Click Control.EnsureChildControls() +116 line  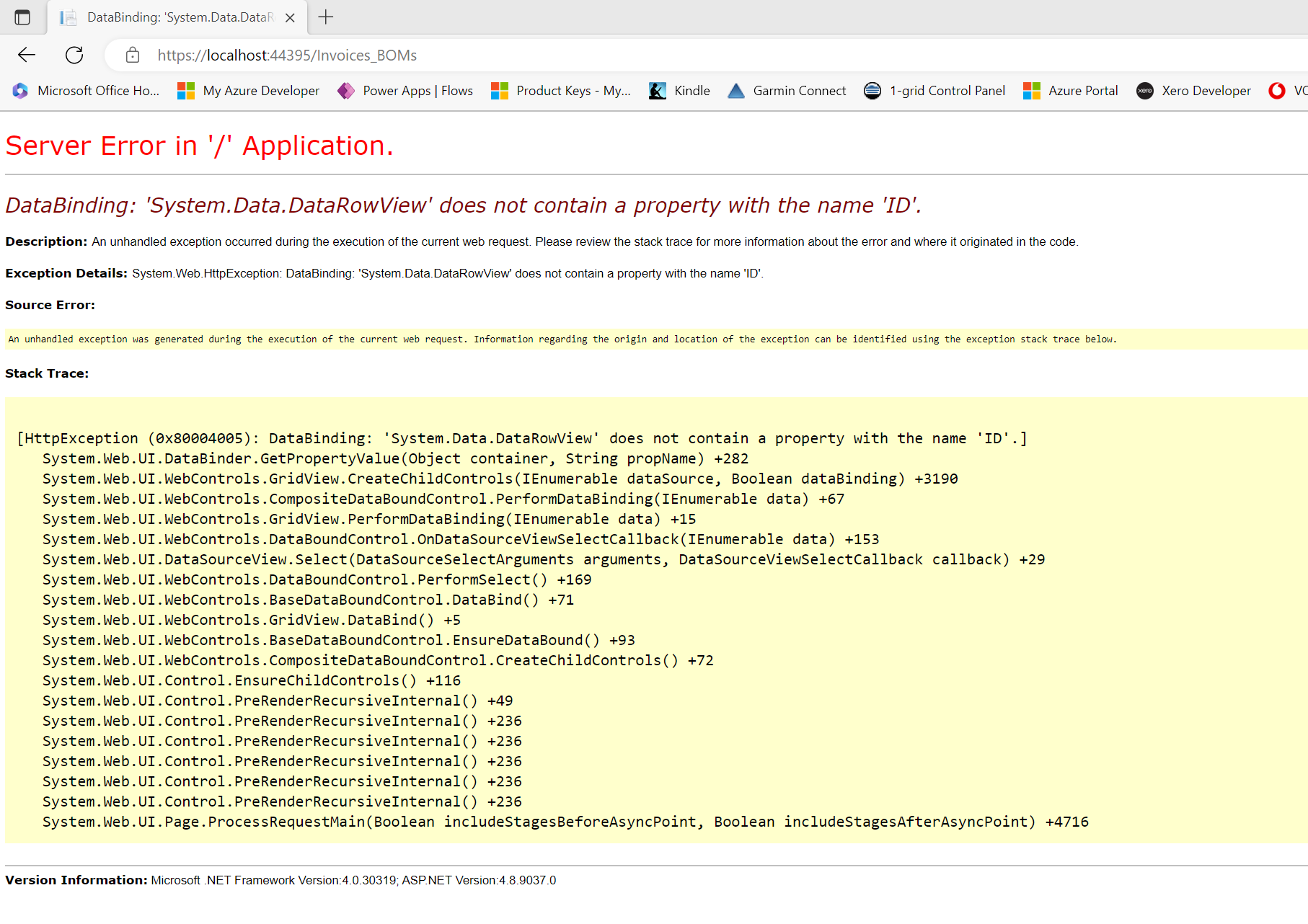[252, 680]
